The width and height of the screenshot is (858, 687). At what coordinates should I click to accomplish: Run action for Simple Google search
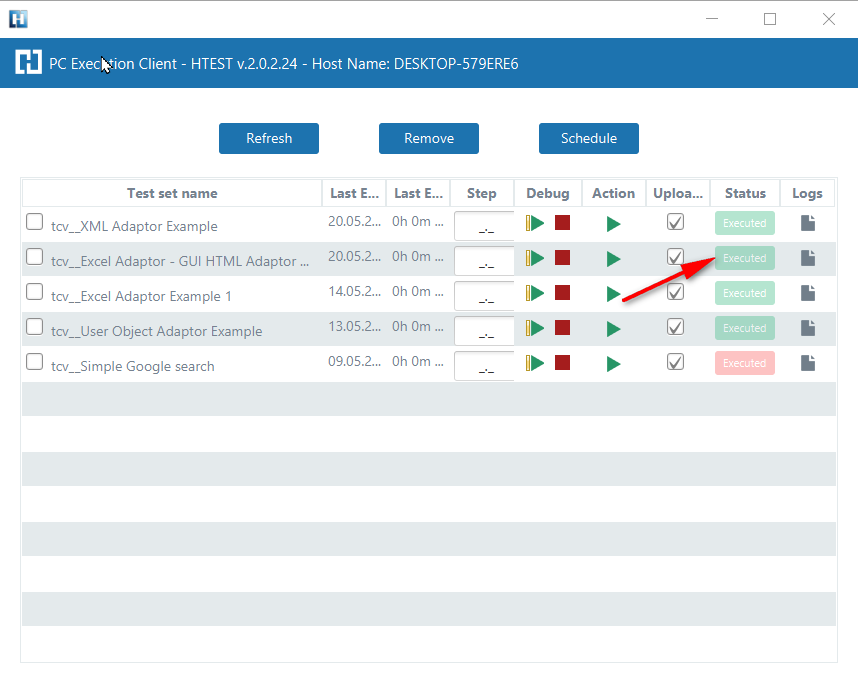[x=613, y=364]
